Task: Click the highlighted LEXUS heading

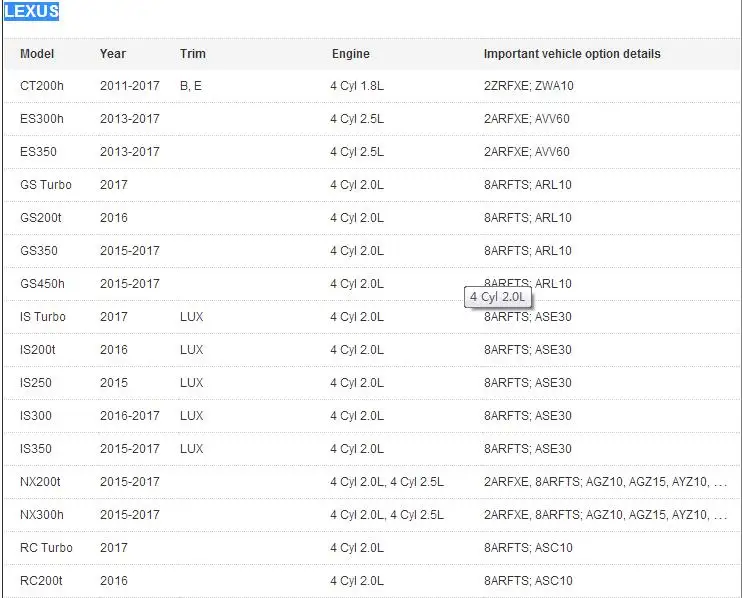Action: (x=32, y=11)
